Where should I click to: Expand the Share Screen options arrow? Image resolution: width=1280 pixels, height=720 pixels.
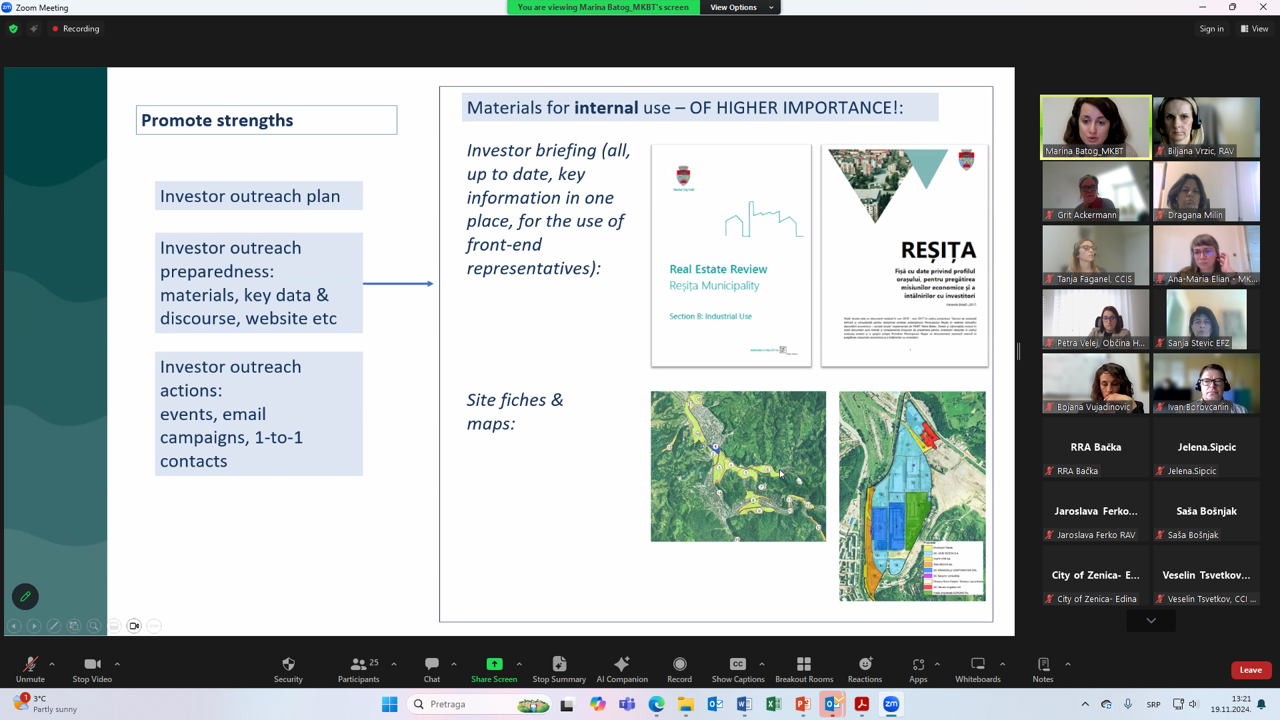pos(519,664)
